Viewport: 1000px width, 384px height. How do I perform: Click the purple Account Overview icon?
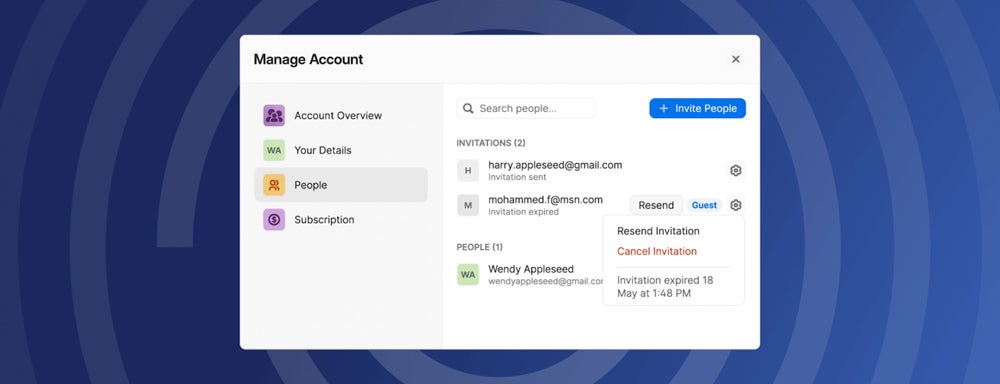[x=274, y=115]
